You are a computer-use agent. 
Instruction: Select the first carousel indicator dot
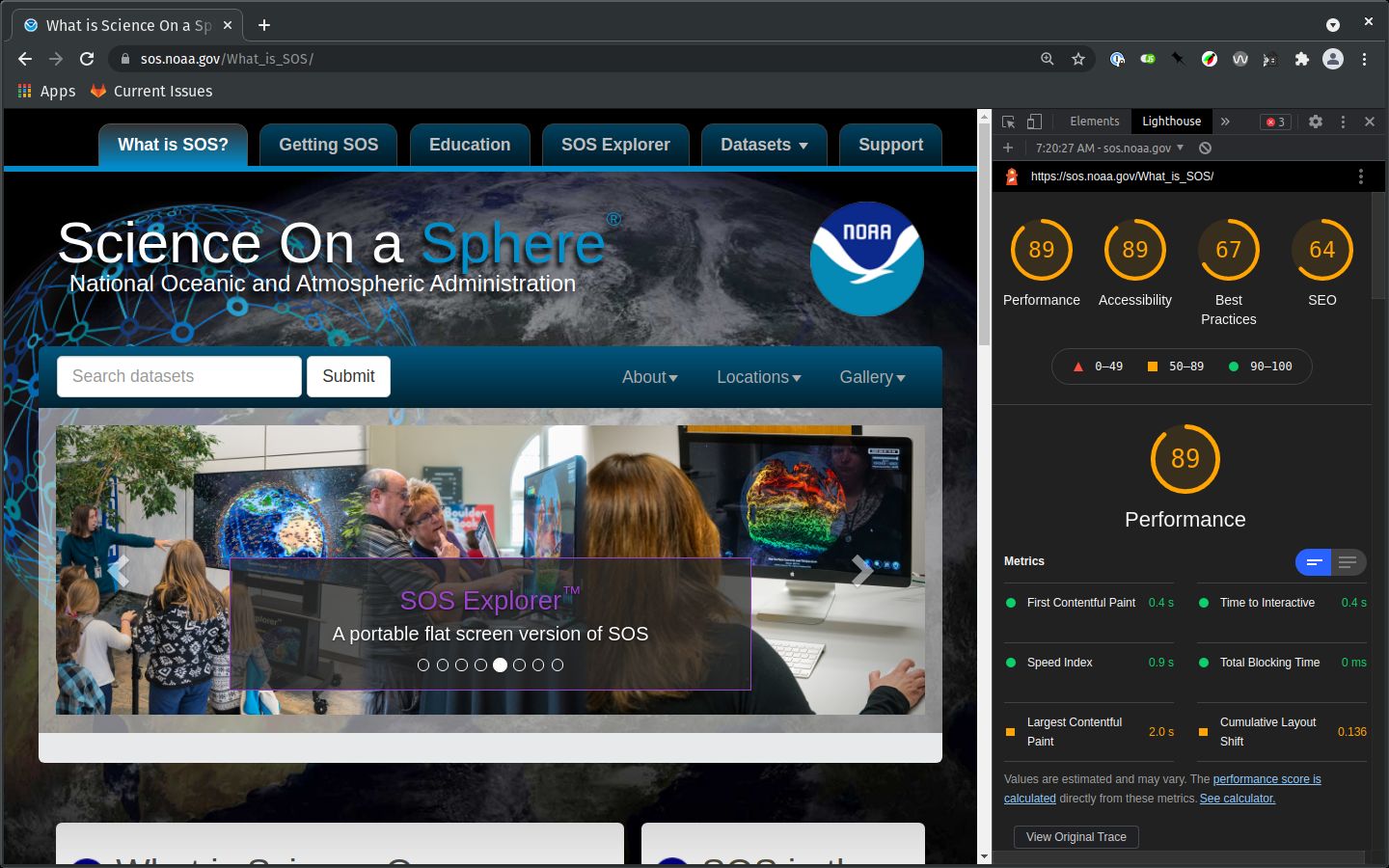coord(423,665)
